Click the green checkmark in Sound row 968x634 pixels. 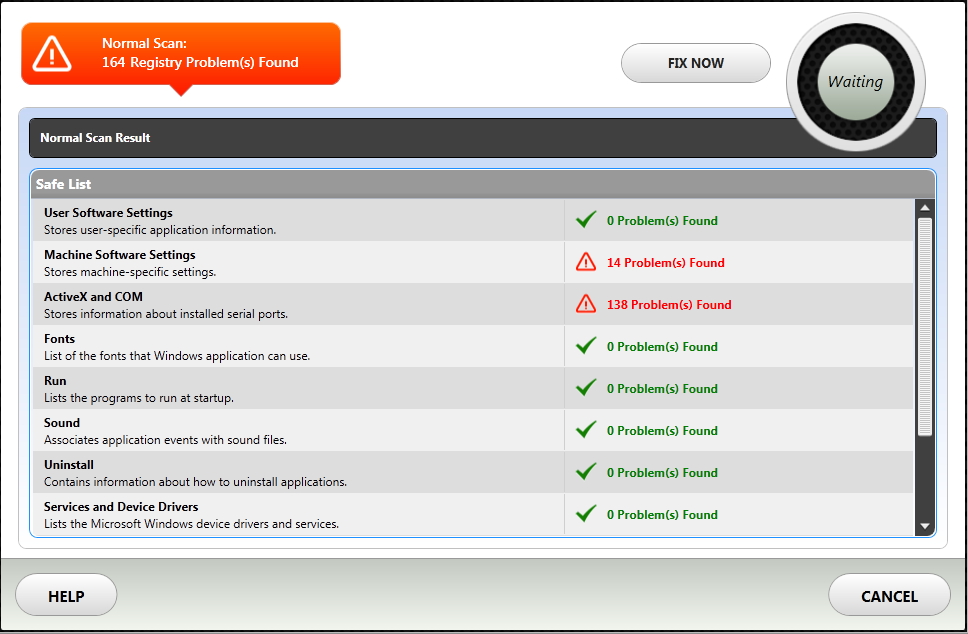pyautogui.click(x=586, y=430)
